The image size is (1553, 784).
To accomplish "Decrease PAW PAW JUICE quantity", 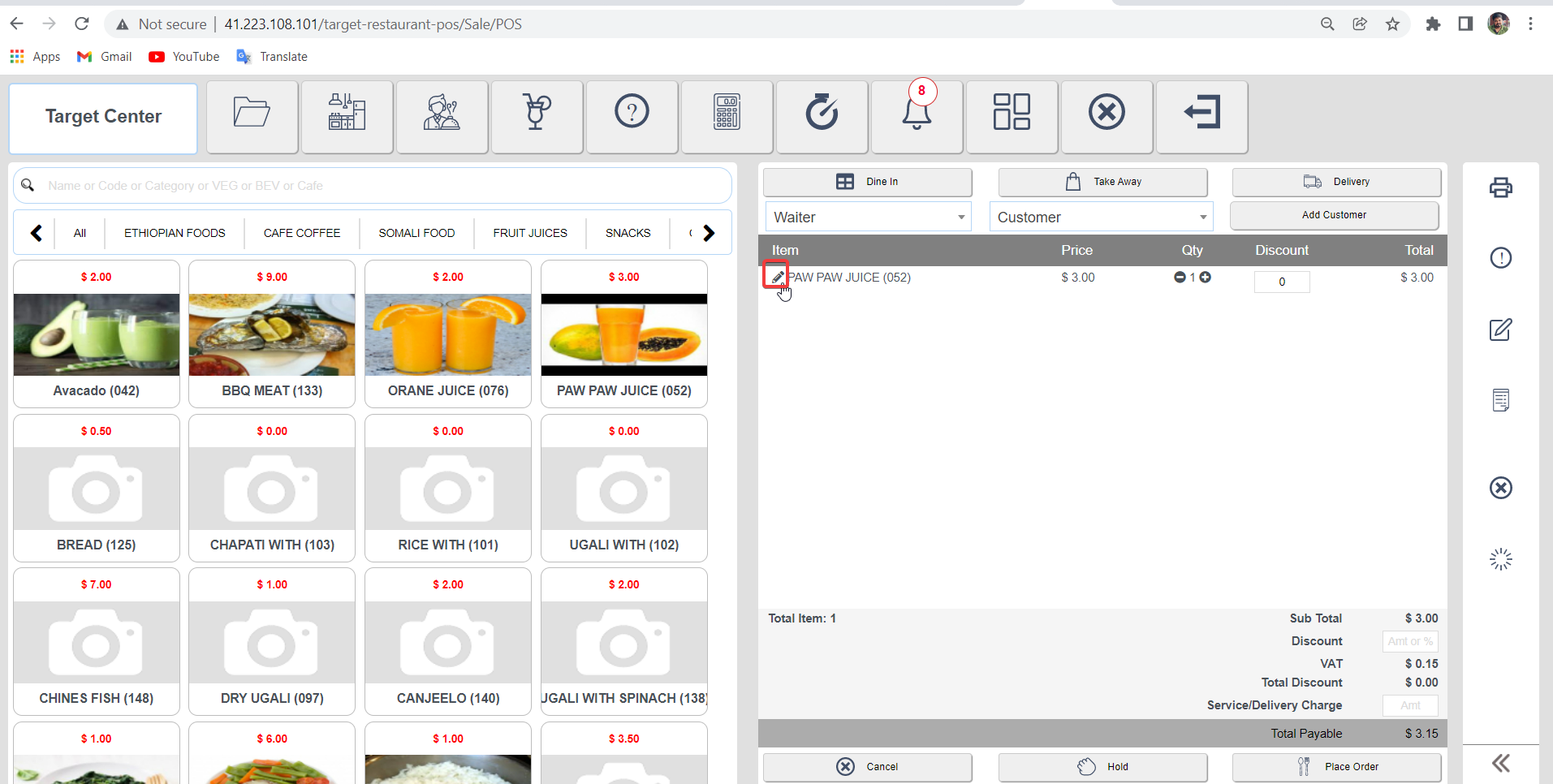I will [x=1180, y=278].
